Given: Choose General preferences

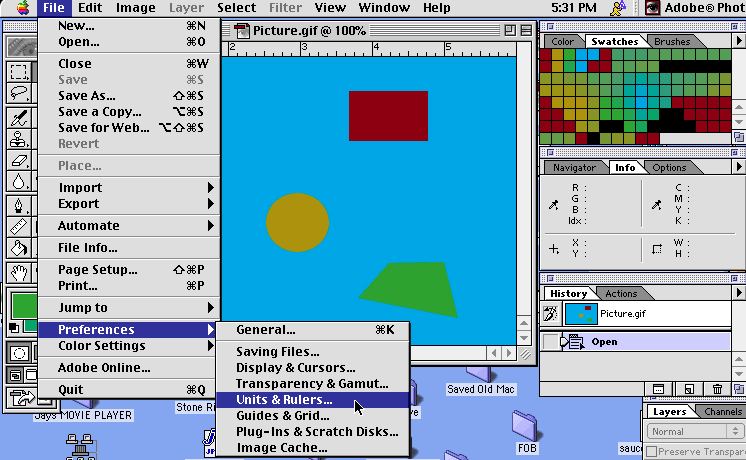Looking at the screenshot, I should (313, 330).
